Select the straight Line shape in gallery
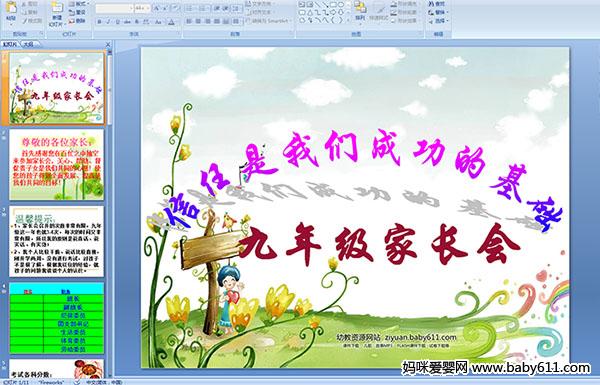600x385 pixels. click(318, 4)
